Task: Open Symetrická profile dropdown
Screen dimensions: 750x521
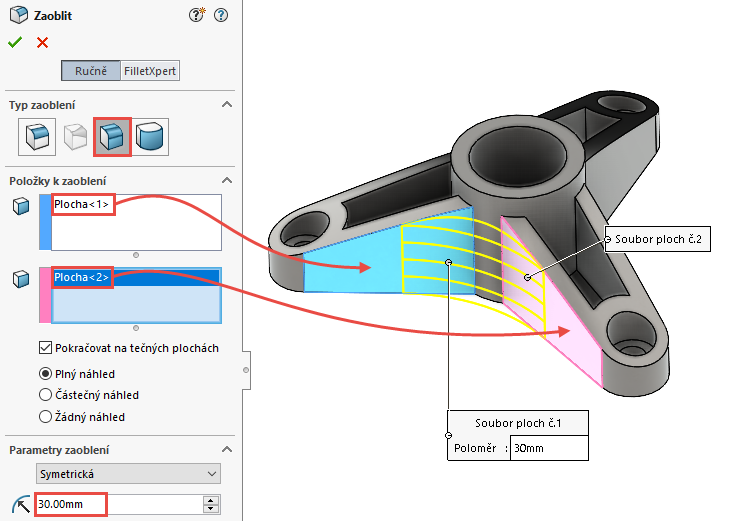Action: click(128, 474)
